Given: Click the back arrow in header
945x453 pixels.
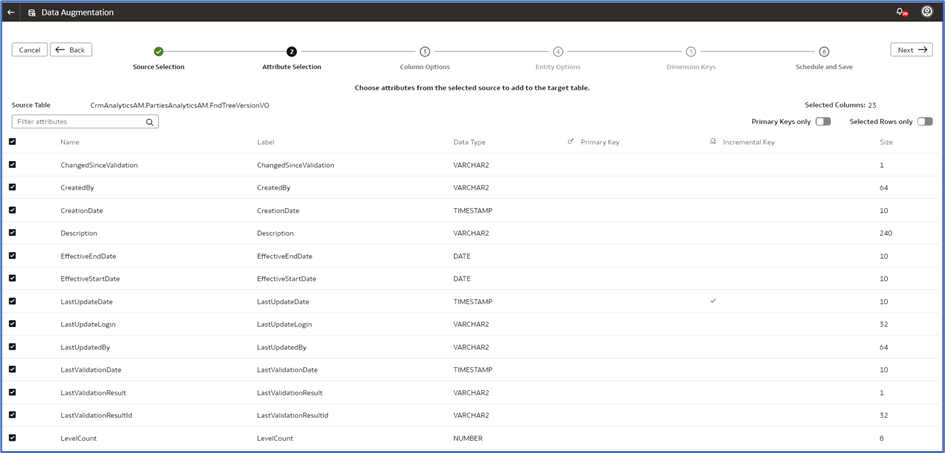Looking at the screenshot, I should click(x=11, y=12).
